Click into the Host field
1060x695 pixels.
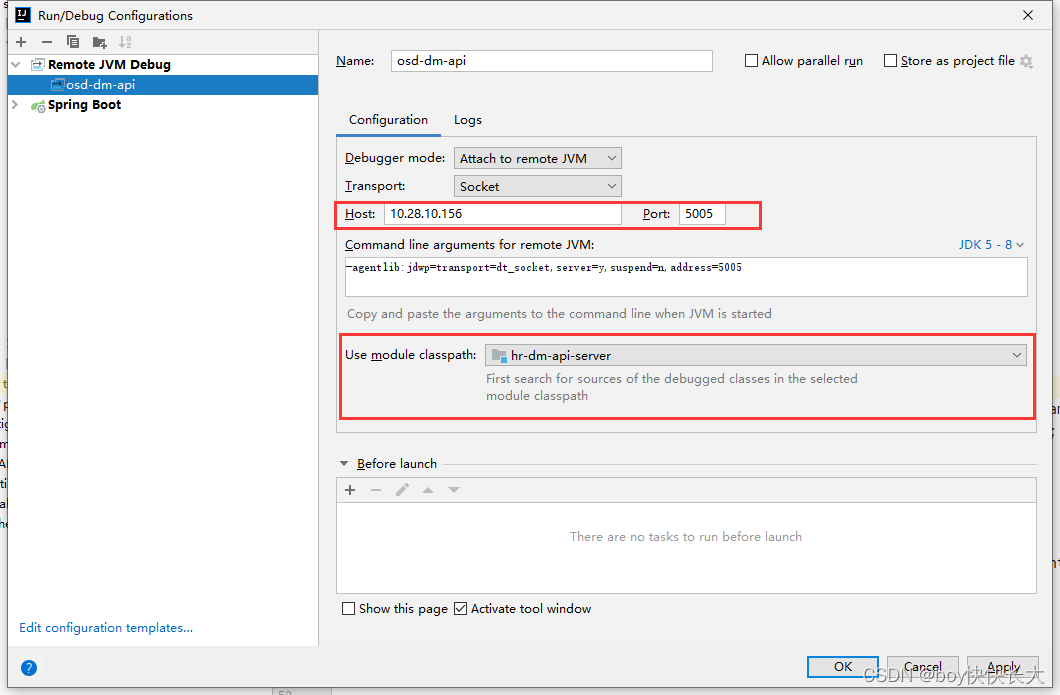503,214
